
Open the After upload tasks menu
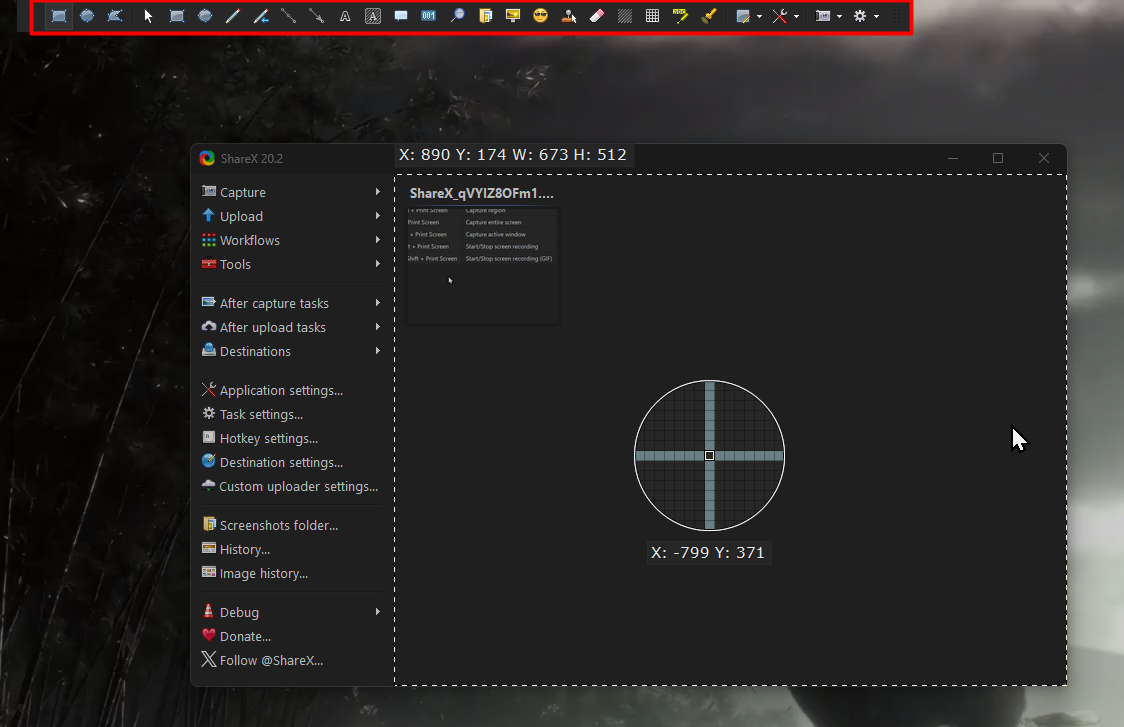pos(292,327)
